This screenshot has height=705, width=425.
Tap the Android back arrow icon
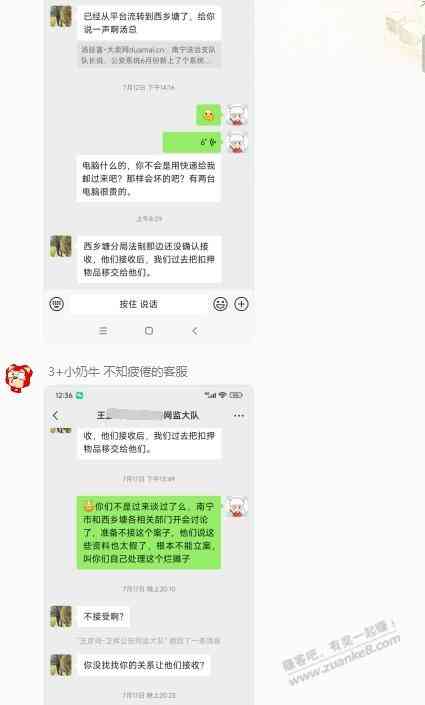195,331
